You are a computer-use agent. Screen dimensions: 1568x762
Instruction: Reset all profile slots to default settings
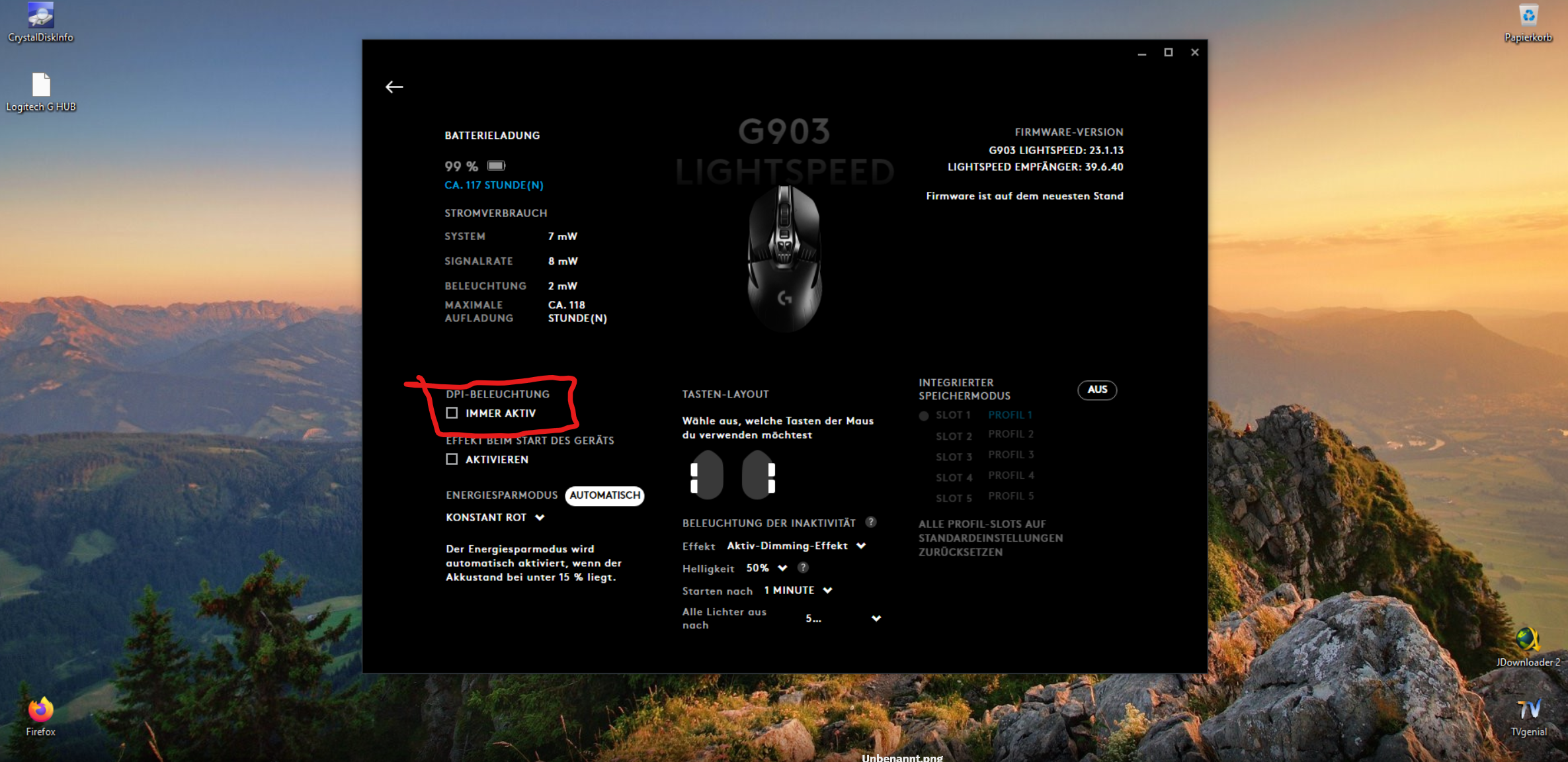click(x=990, y=538)
